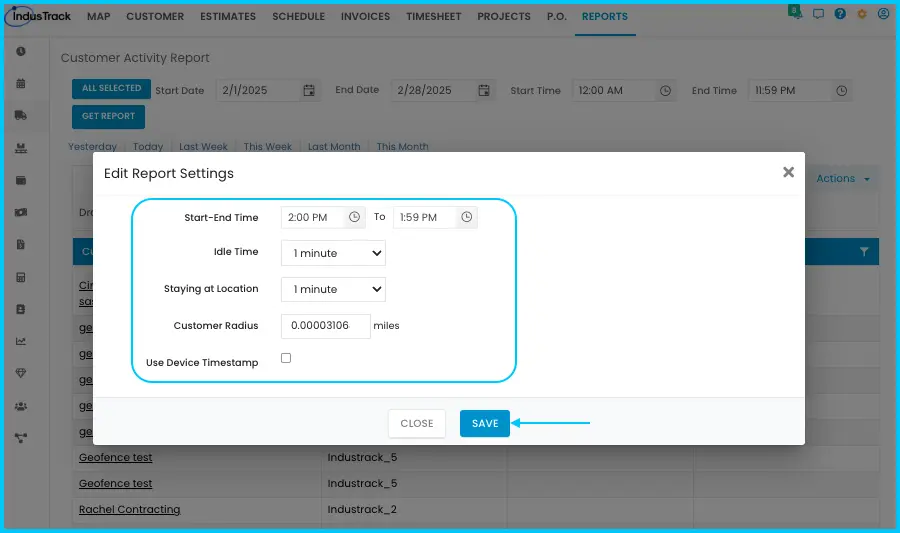Open the clock icon in the left sidebar
The width and height of the screenshot is (900, 533).
coord(21,52)
